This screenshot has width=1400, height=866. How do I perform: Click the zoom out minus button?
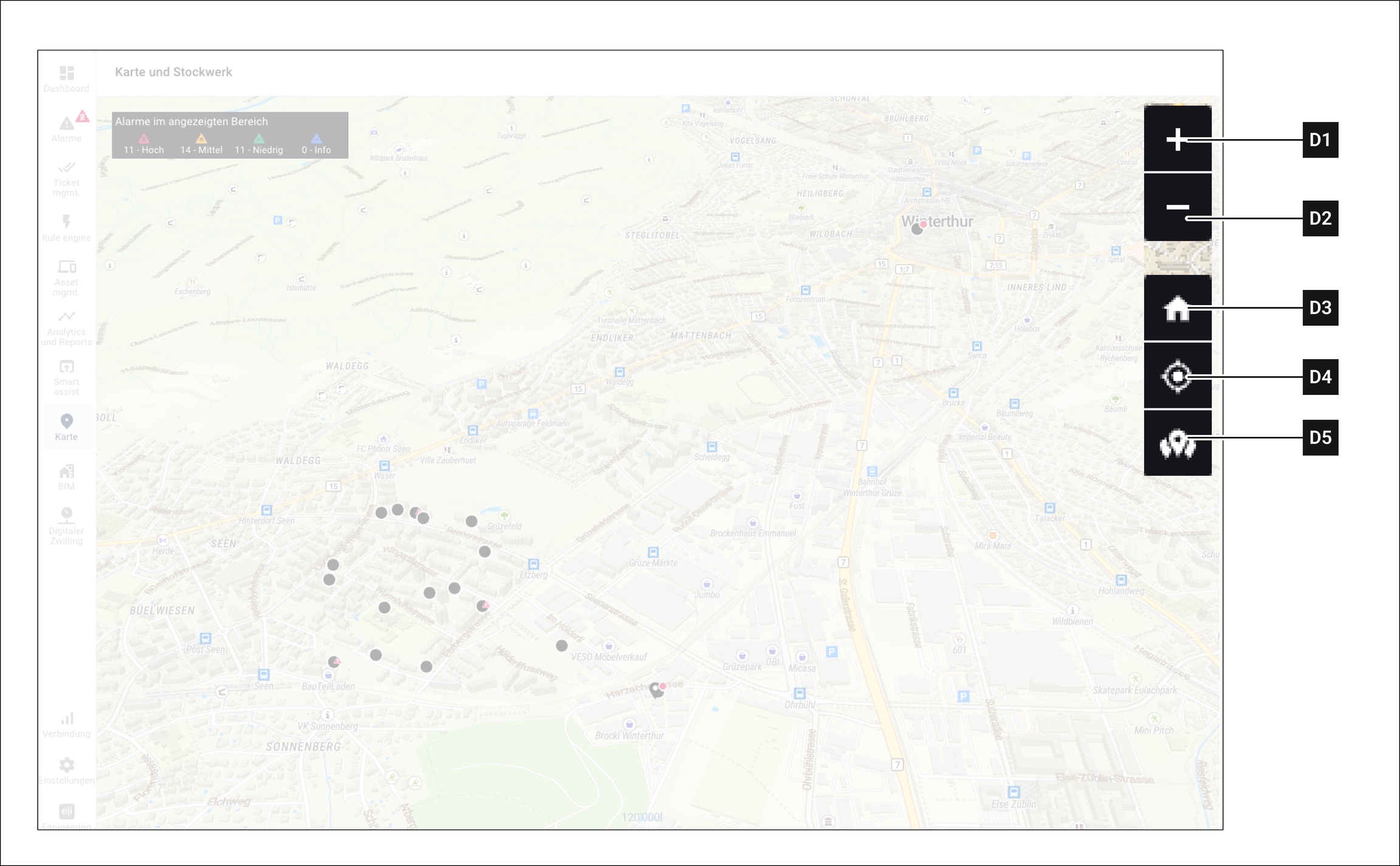point(1177,207)
